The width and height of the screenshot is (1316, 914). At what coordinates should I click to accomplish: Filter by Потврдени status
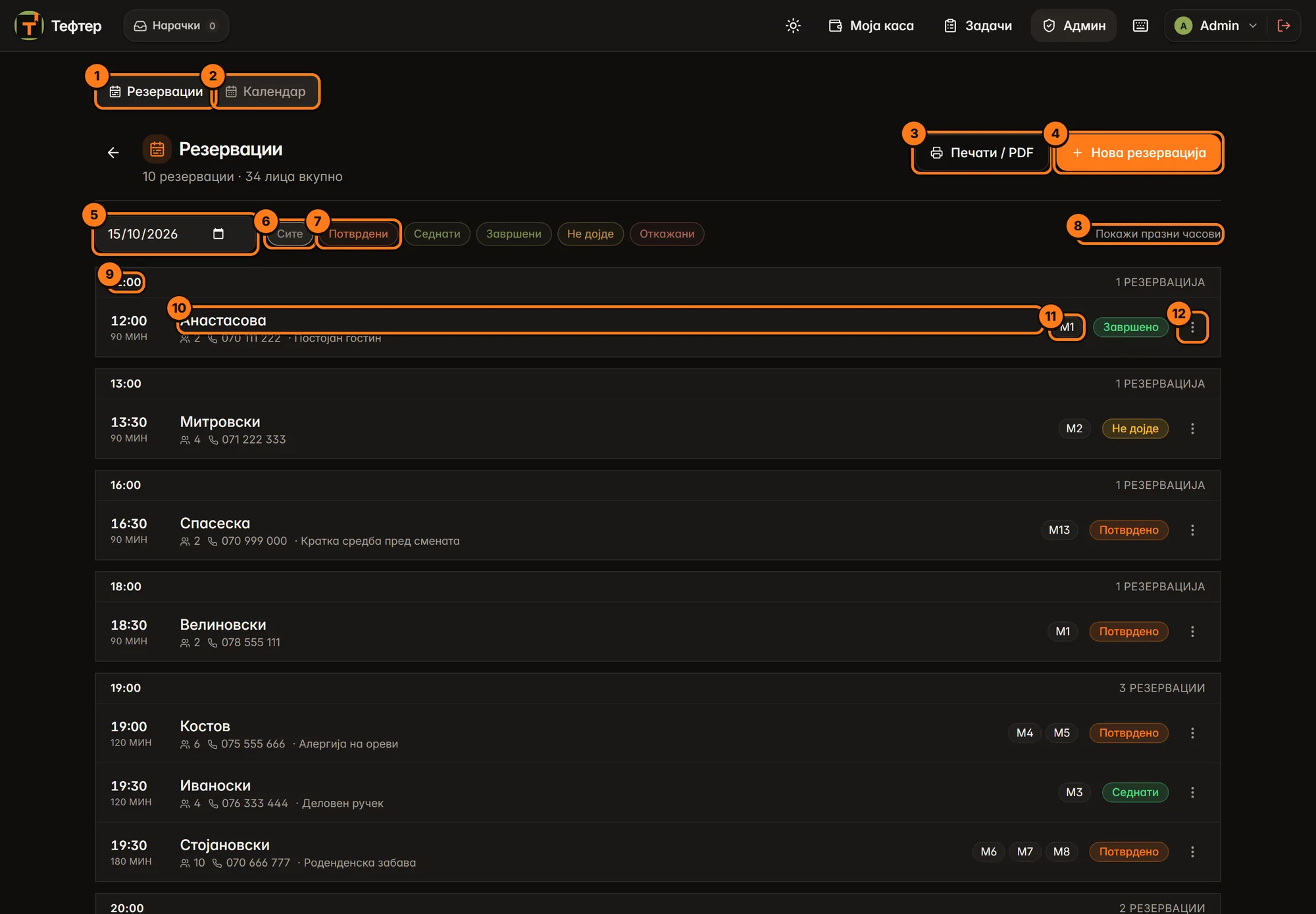pyautogui.click(x=359, y=234)
